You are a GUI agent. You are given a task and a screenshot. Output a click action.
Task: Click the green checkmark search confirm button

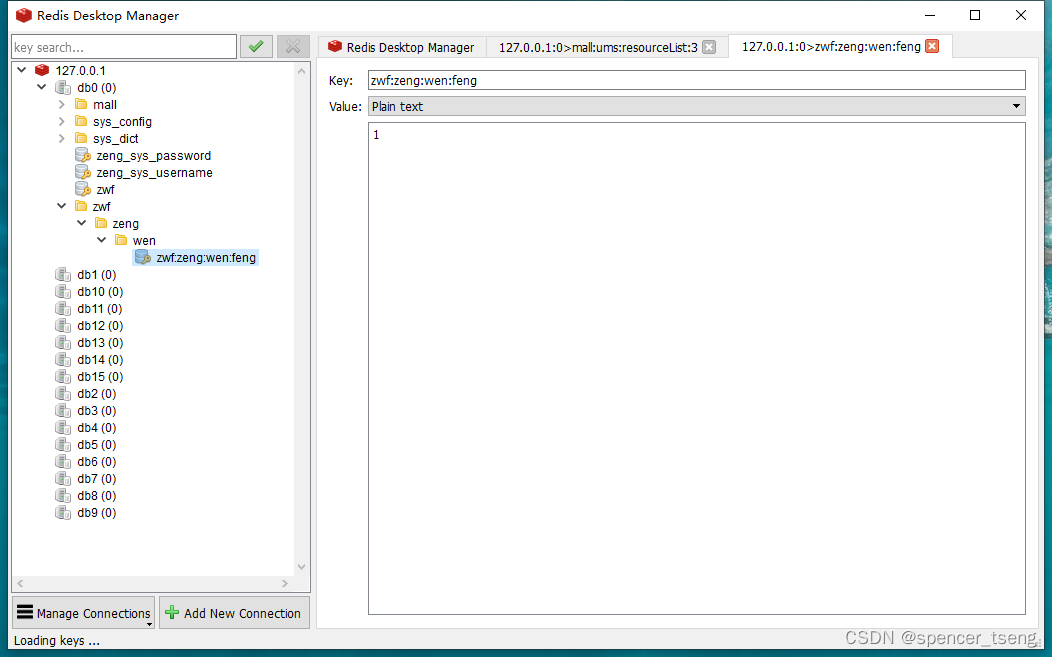[x=256, y=46]
